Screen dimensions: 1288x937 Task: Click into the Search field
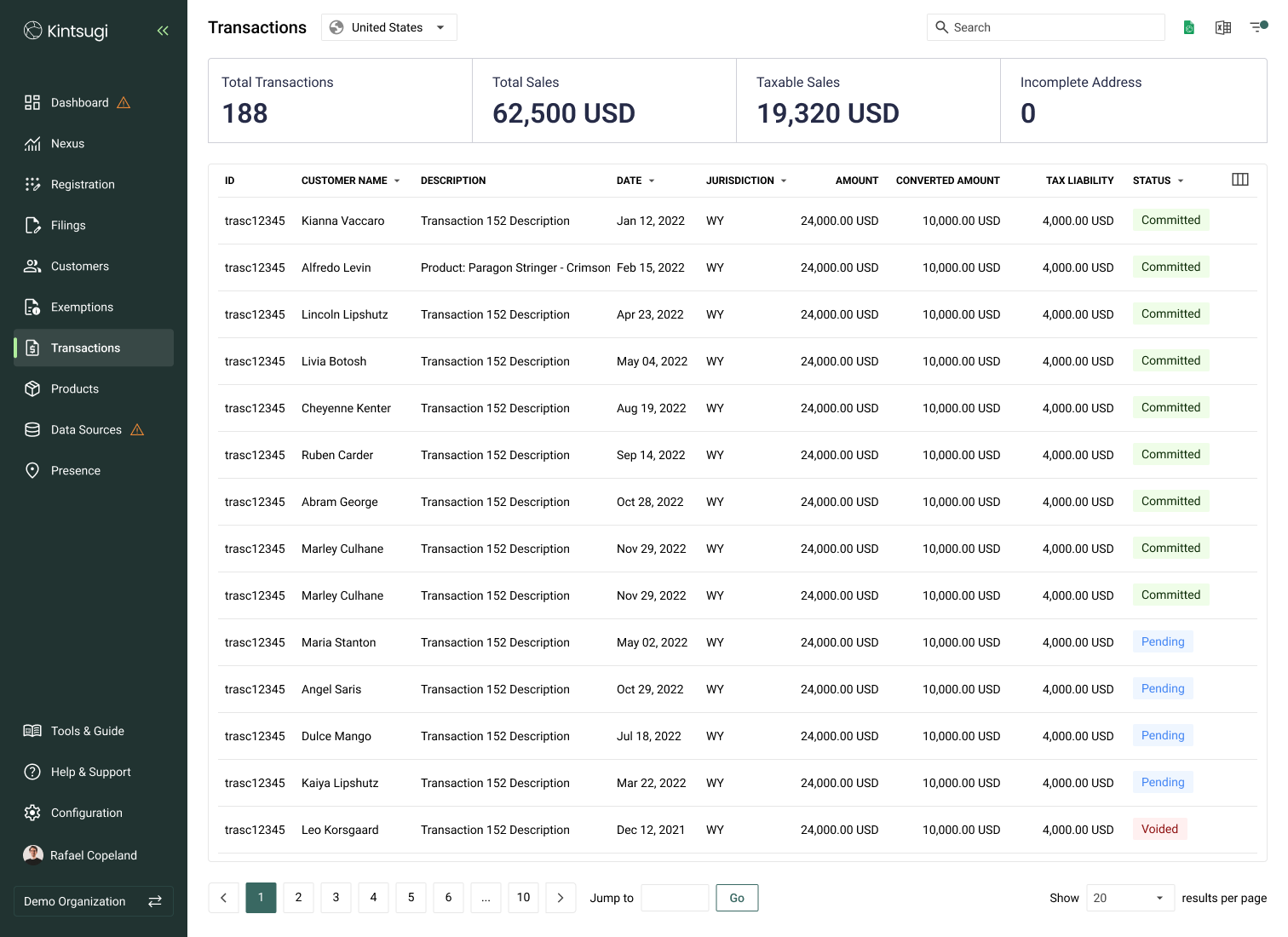pyautogui.click(x=1055, y=27)
